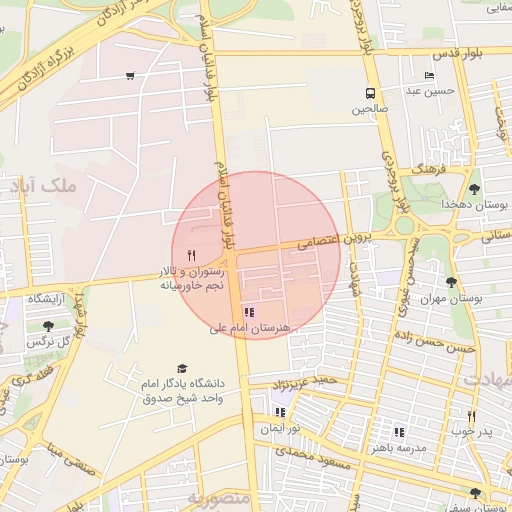This screenshot has width=512, height=512.
Task: Click the shopping cart icon in Malekabad
Action: (x=130, y=76)
